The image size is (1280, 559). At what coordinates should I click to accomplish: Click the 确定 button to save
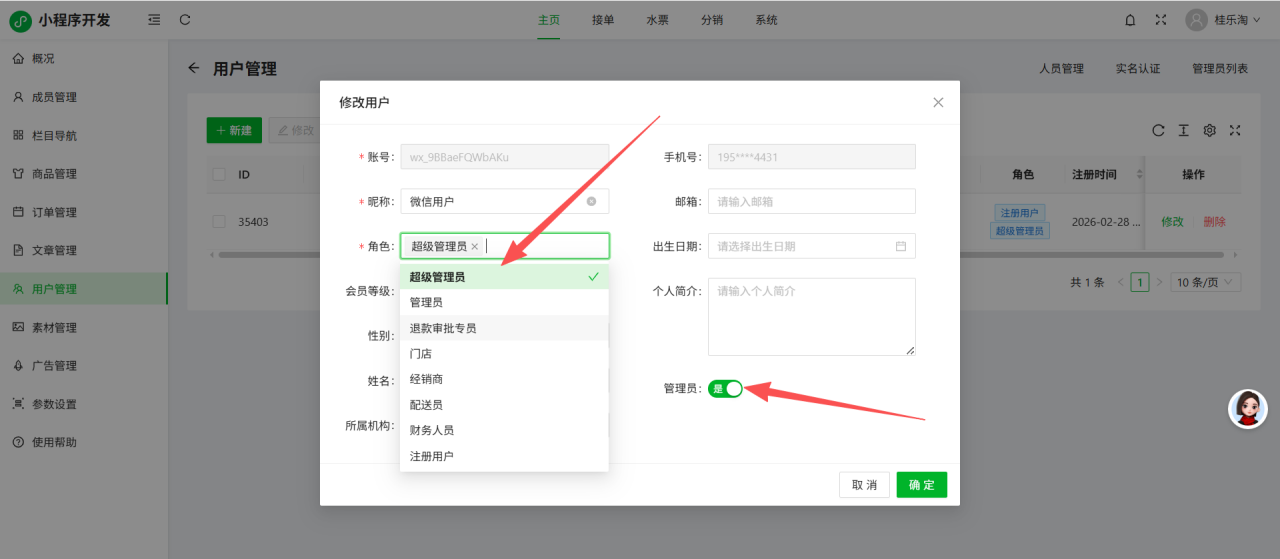point(921,485)
